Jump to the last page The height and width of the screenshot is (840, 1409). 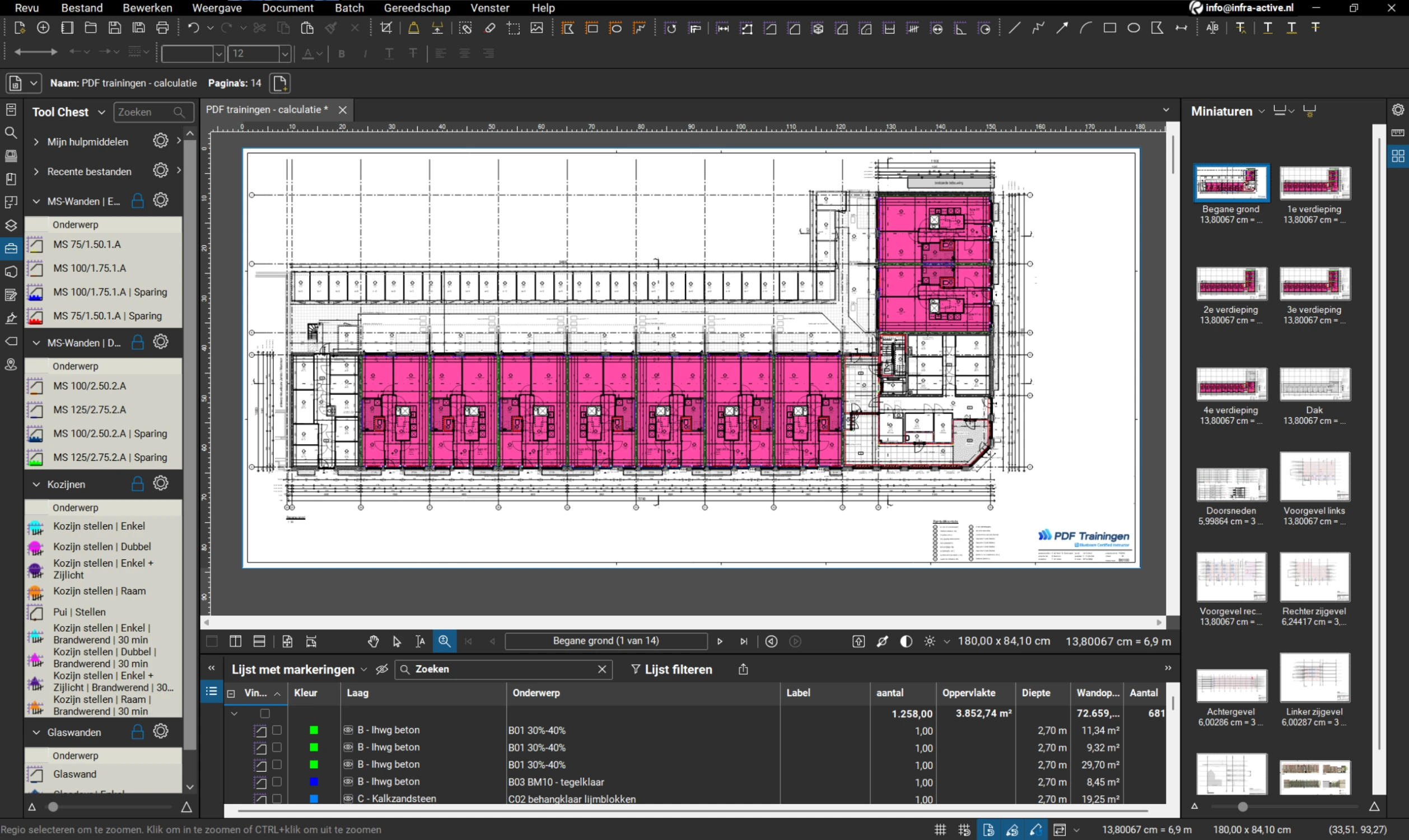[x=744, y=641]
